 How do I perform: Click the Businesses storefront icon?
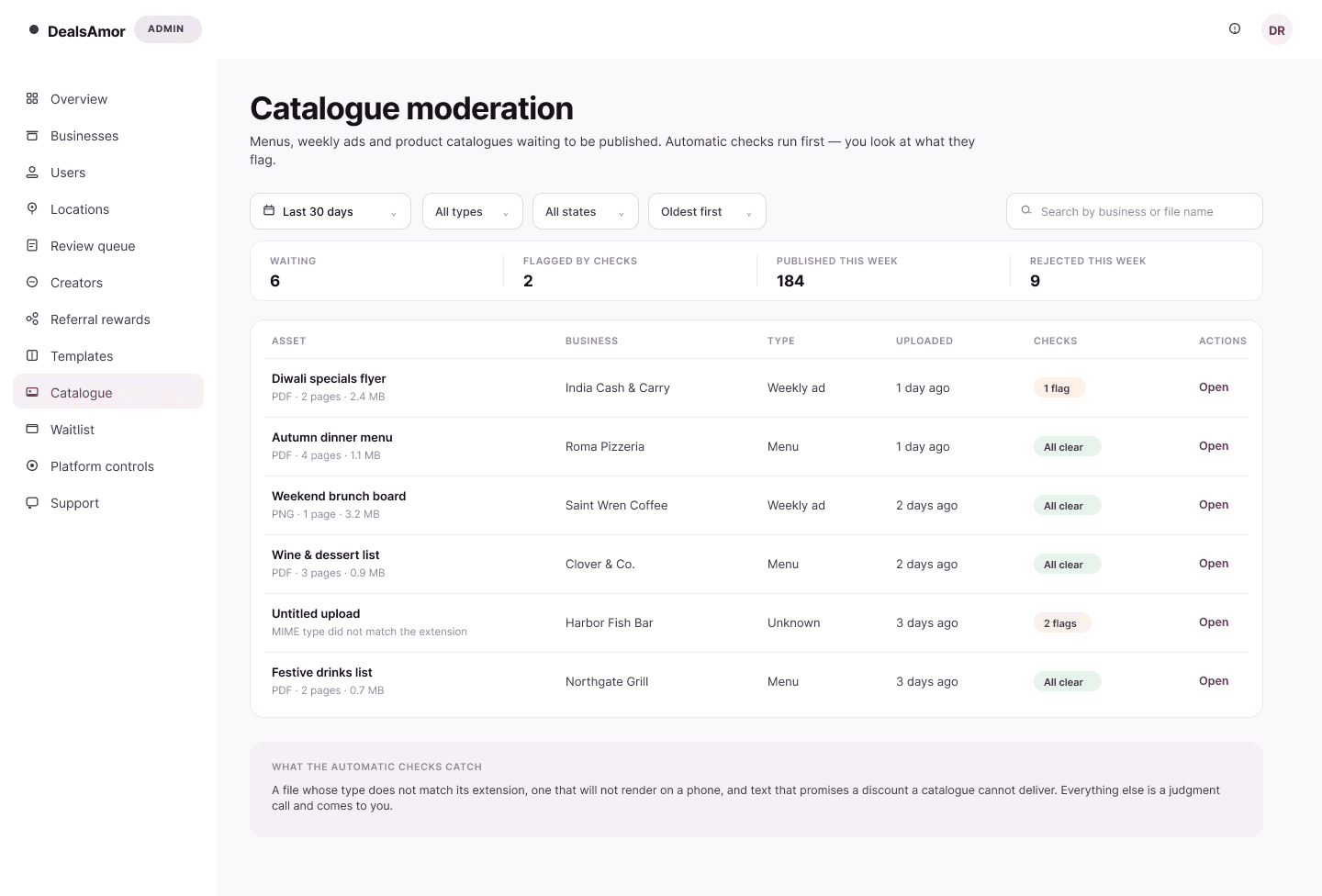pos(32,135)
